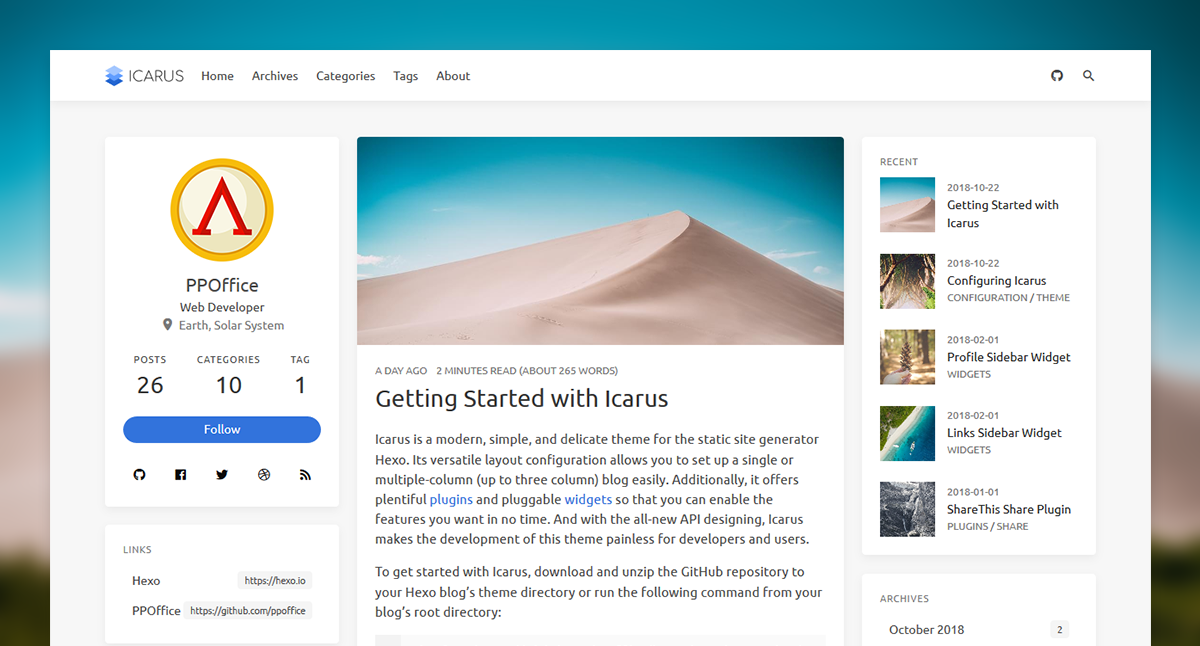Click the Posts count 26
Screen dimensions: 1200x646
(150, 386)
